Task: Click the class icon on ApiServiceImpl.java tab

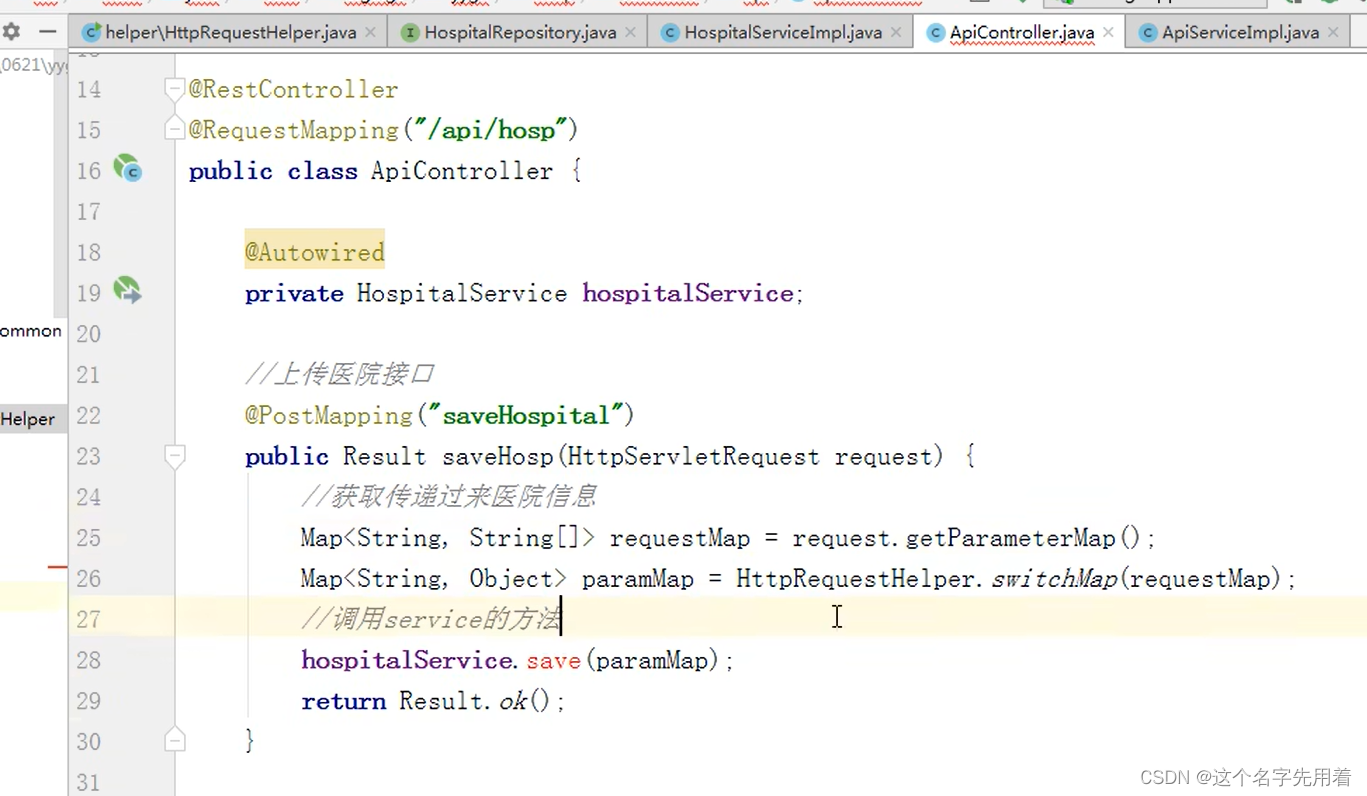Action: coord(1147,33)
